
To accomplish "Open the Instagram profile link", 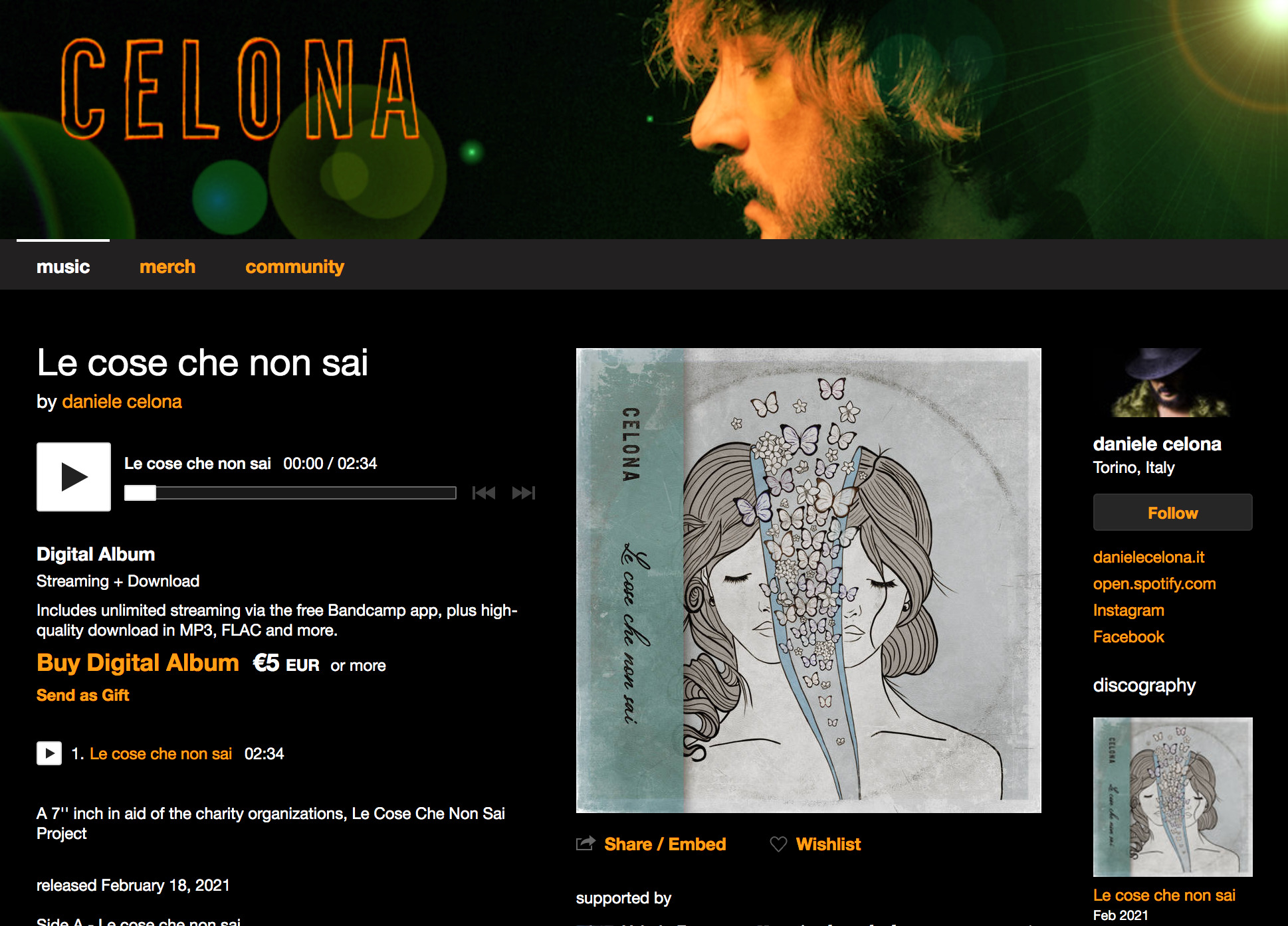I will [1128, 610].
